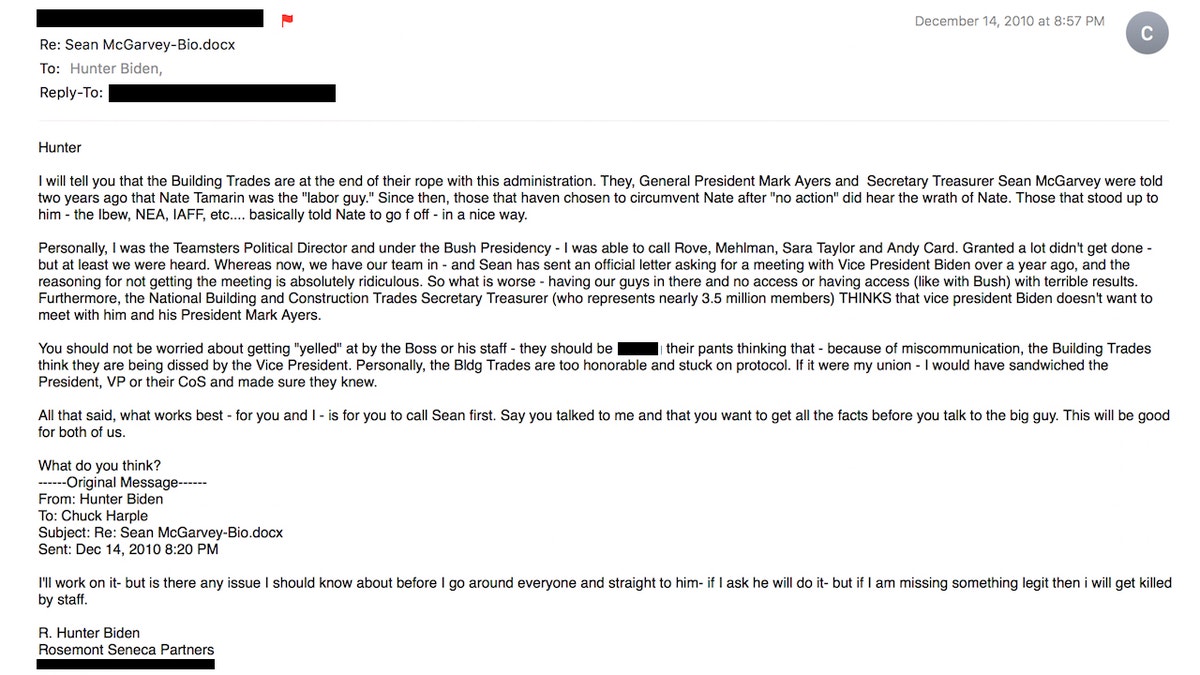Click the underlined Rosemont Seneca Partners text
Screen dimensions: 1200x675
click(x=126, y=650)
